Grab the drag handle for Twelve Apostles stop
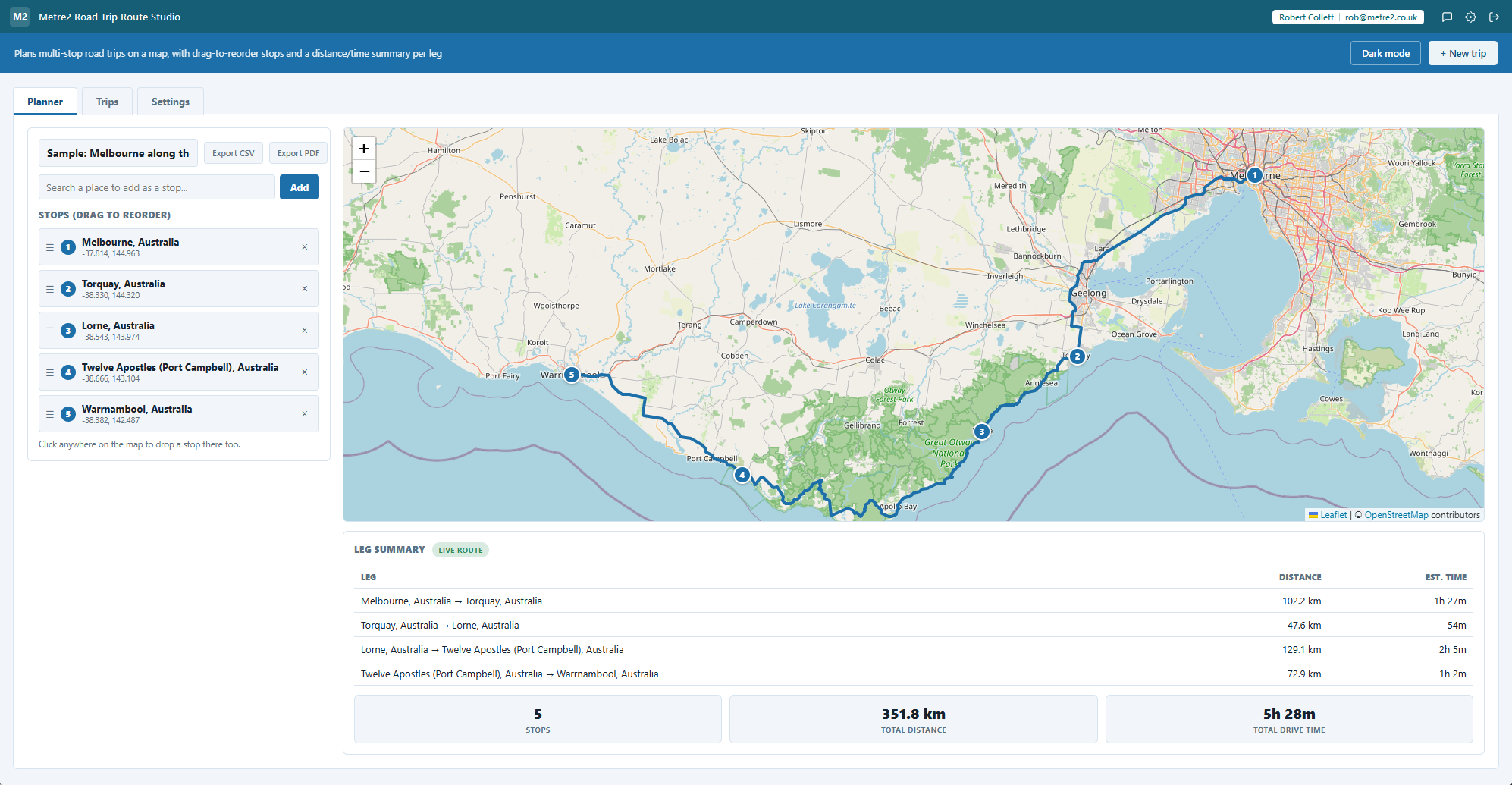Viewport: 1512px width, 785px height. click(x=50, y=372)
